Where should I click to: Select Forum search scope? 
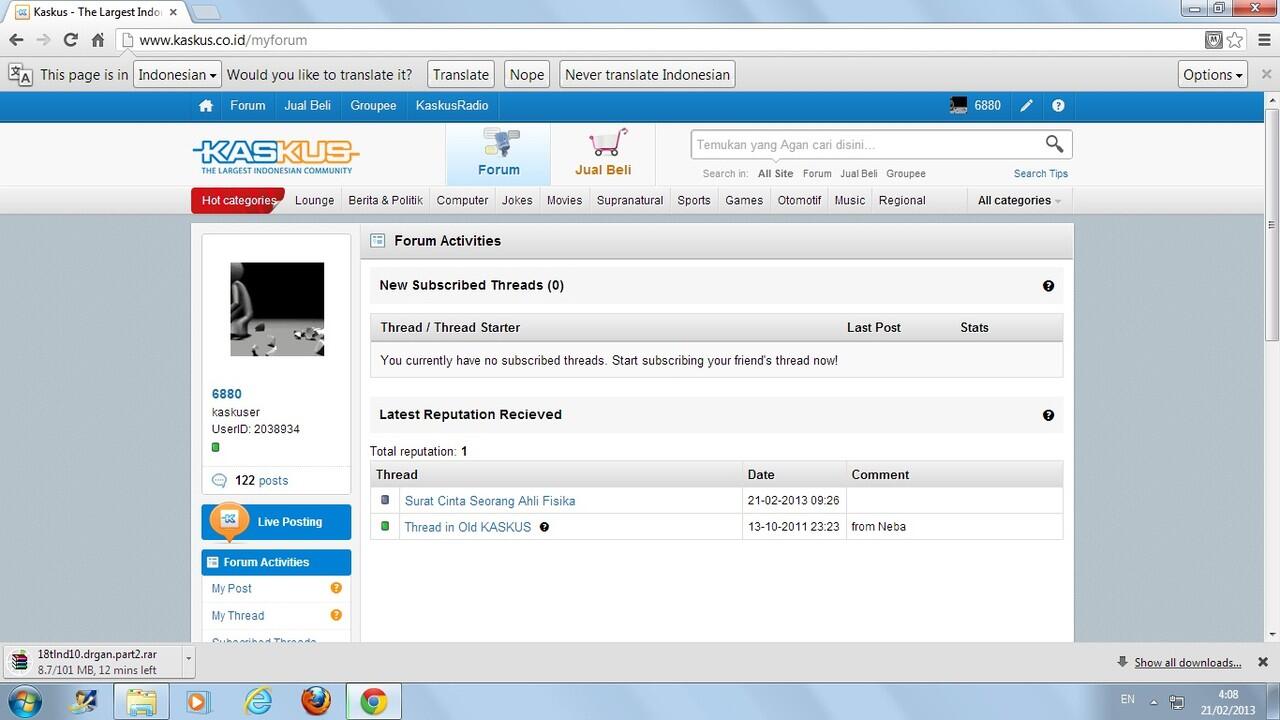(x=817, y=173)
